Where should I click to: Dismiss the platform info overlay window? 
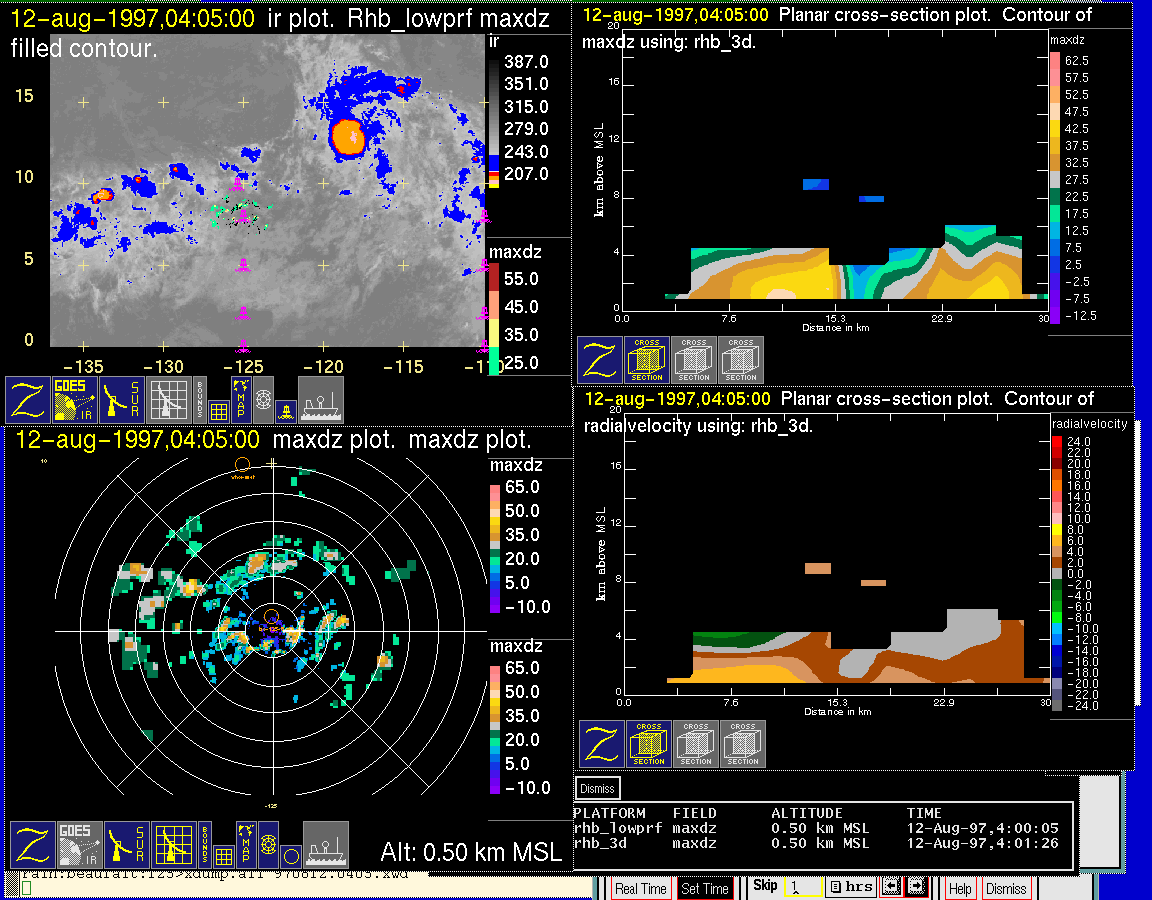598,788
